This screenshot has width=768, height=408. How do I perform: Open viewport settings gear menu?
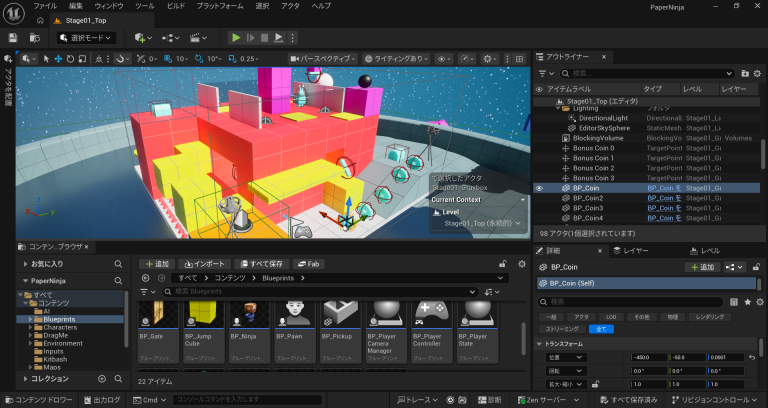489,59
